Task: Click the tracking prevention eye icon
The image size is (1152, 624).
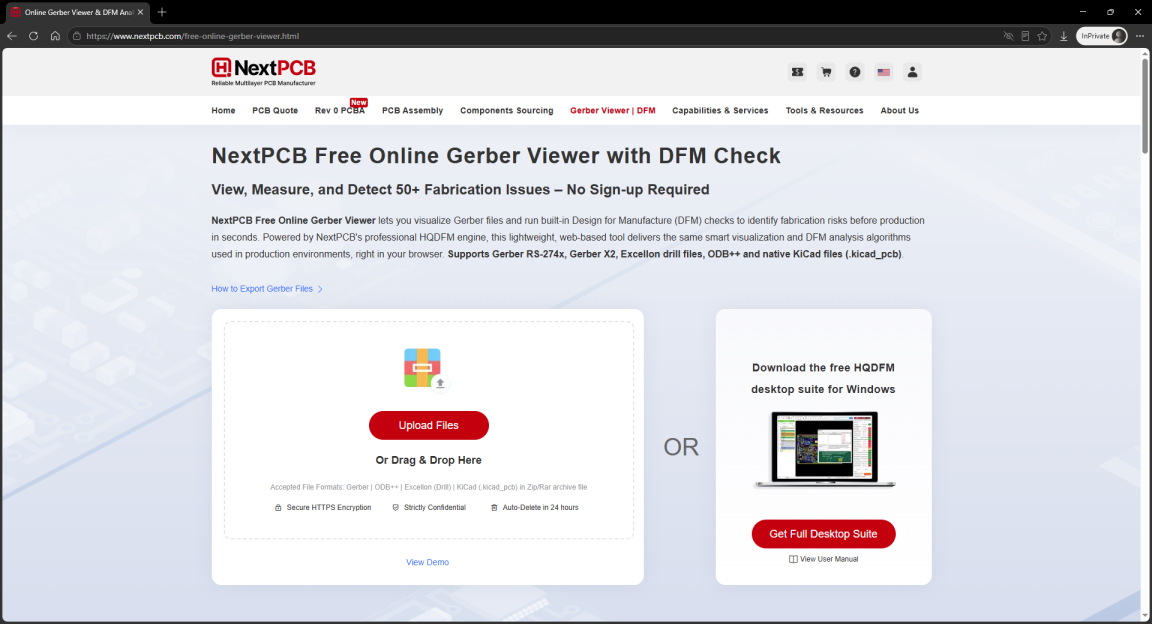Action: [1008, 36]
